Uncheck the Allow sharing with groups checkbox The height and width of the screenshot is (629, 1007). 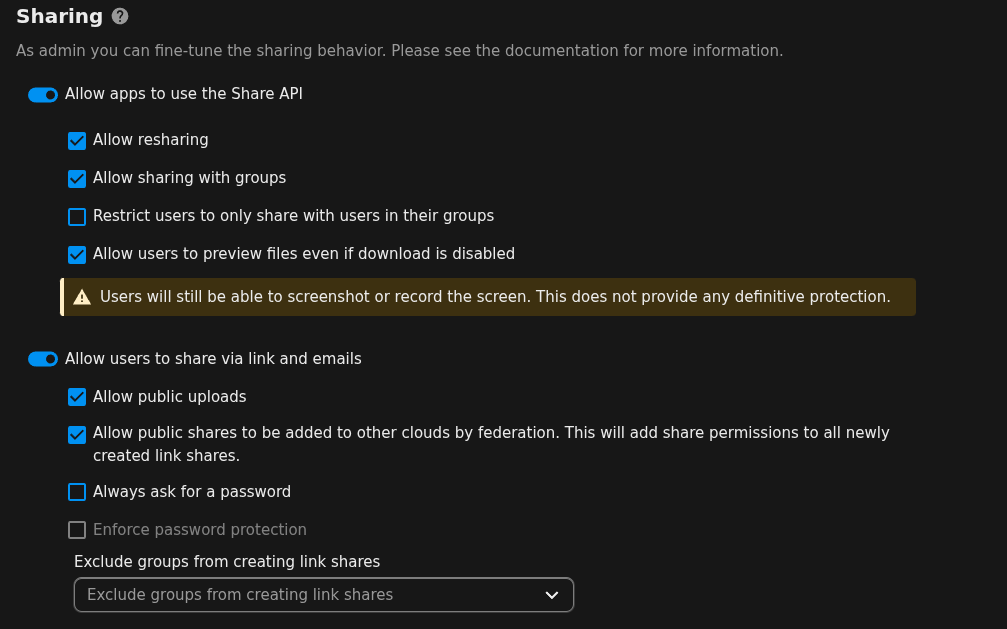[77, 179]
